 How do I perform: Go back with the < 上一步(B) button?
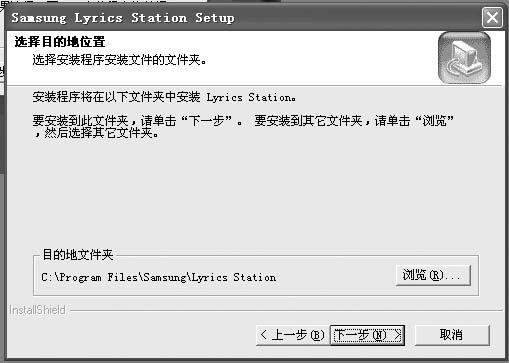(292, 335)
